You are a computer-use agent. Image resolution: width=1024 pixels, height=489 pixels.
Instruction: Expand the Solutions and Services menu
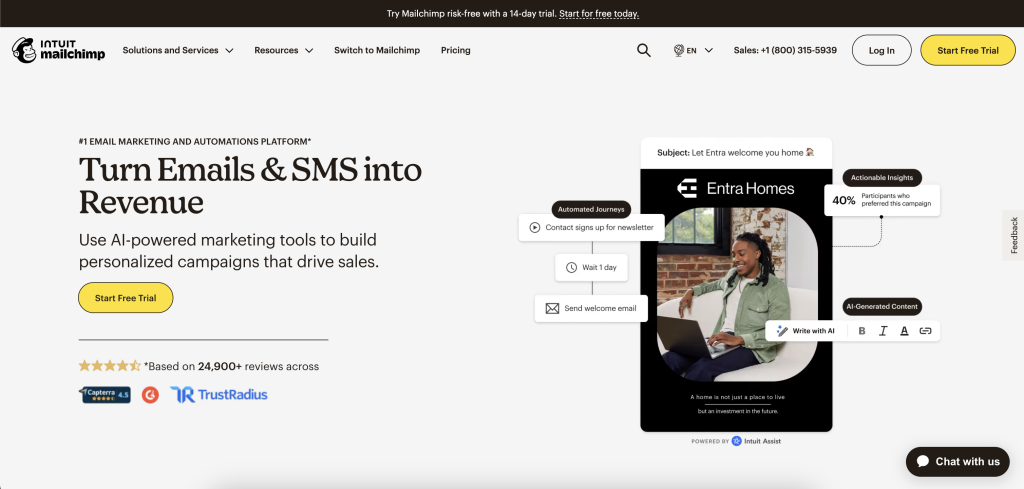[178, 50]
